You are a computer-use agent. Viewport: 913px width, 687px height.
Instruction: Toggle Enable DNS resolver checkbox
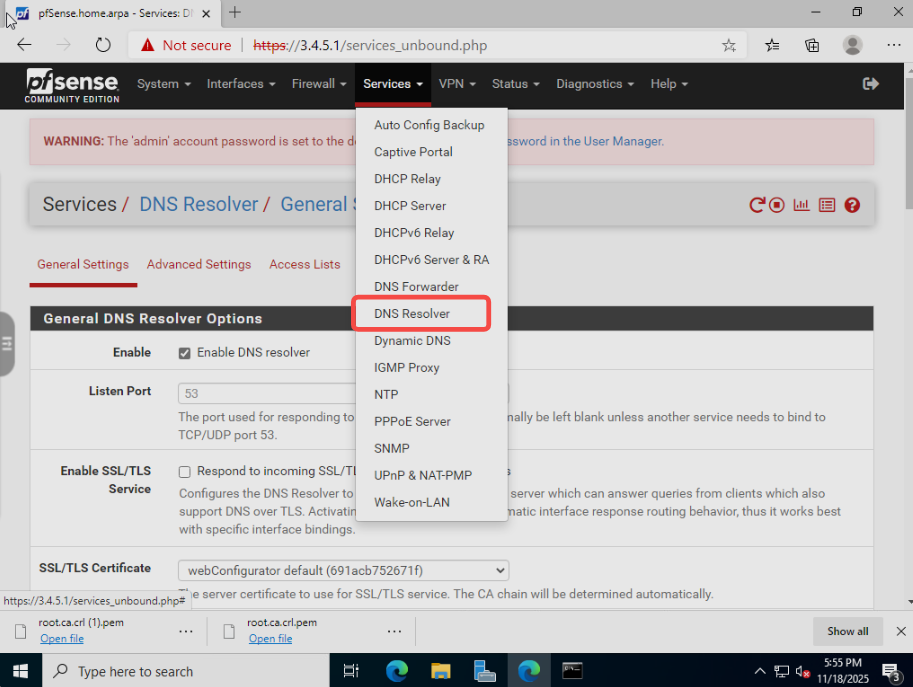[x=185, y=353]
